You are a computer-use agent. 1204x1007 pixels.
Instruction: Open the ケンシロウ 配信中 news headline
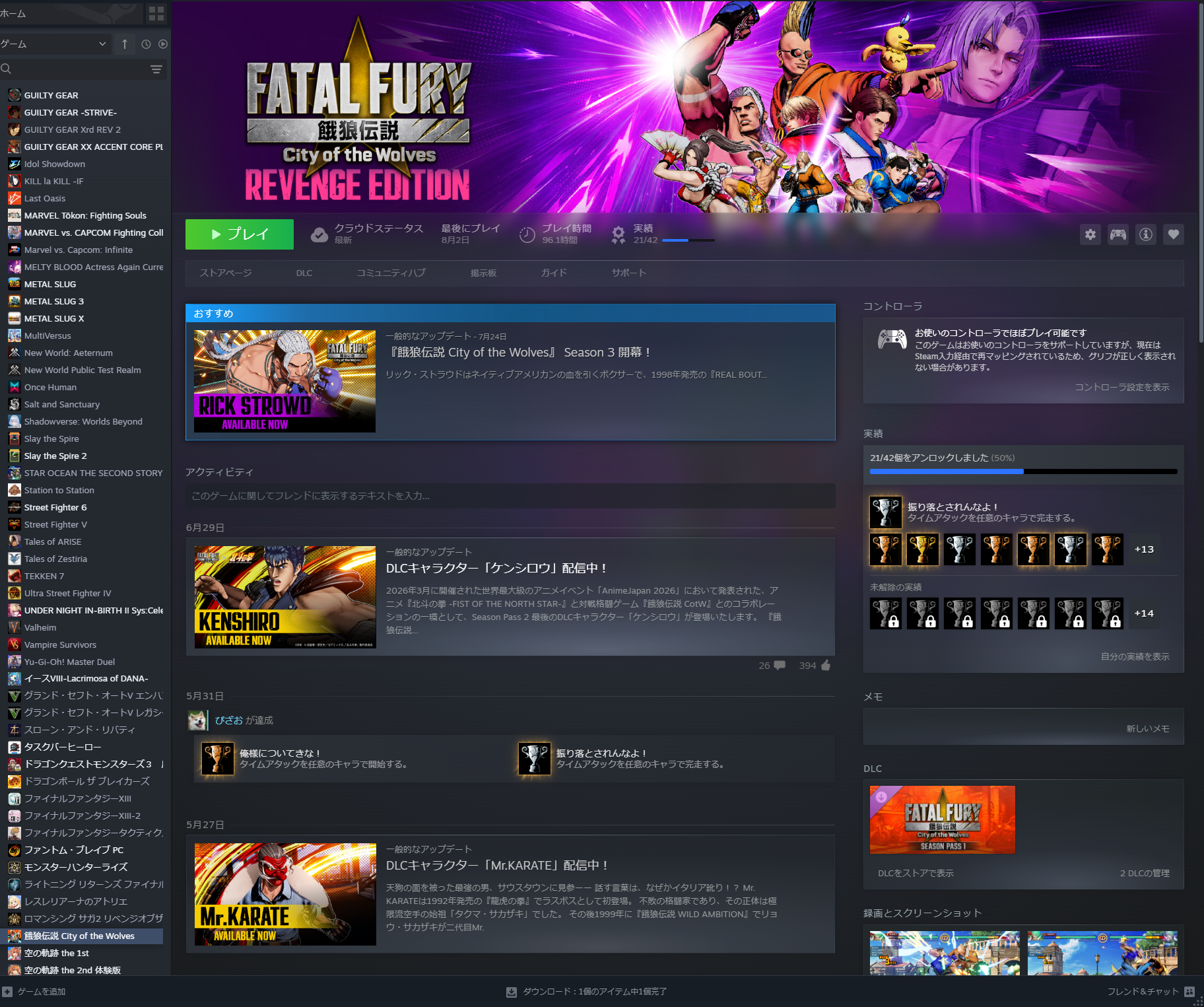pyautogui.click(x=496, y=568)
